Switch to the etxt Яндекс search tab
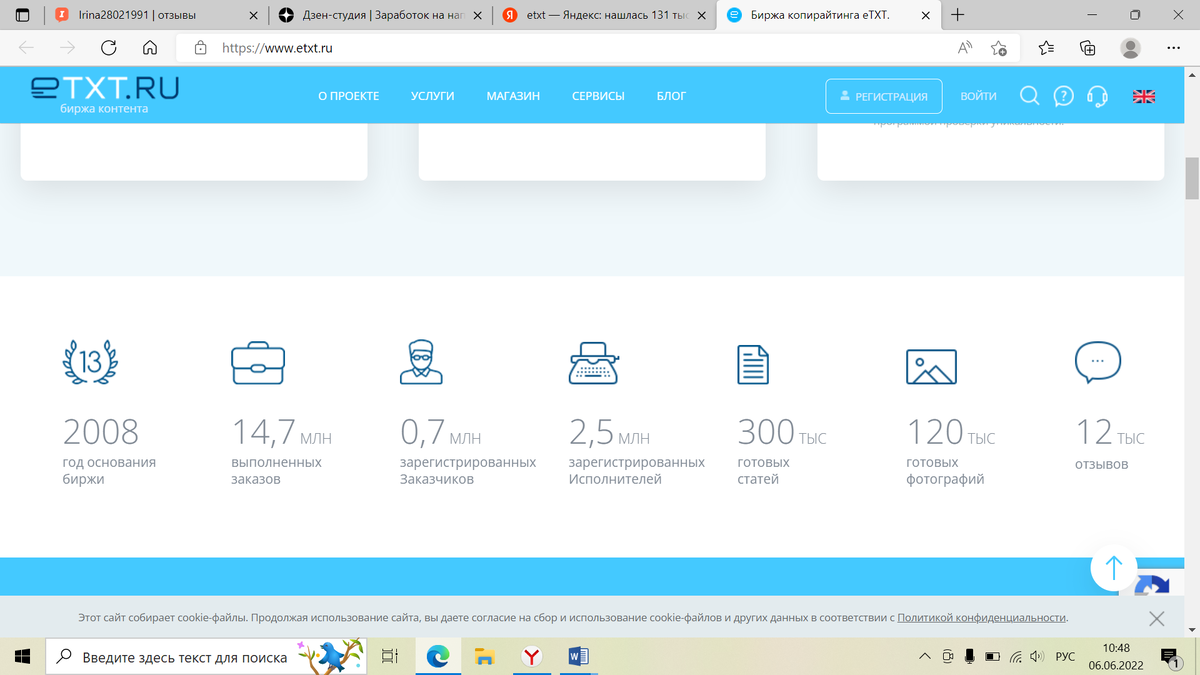 coord(604,15)
